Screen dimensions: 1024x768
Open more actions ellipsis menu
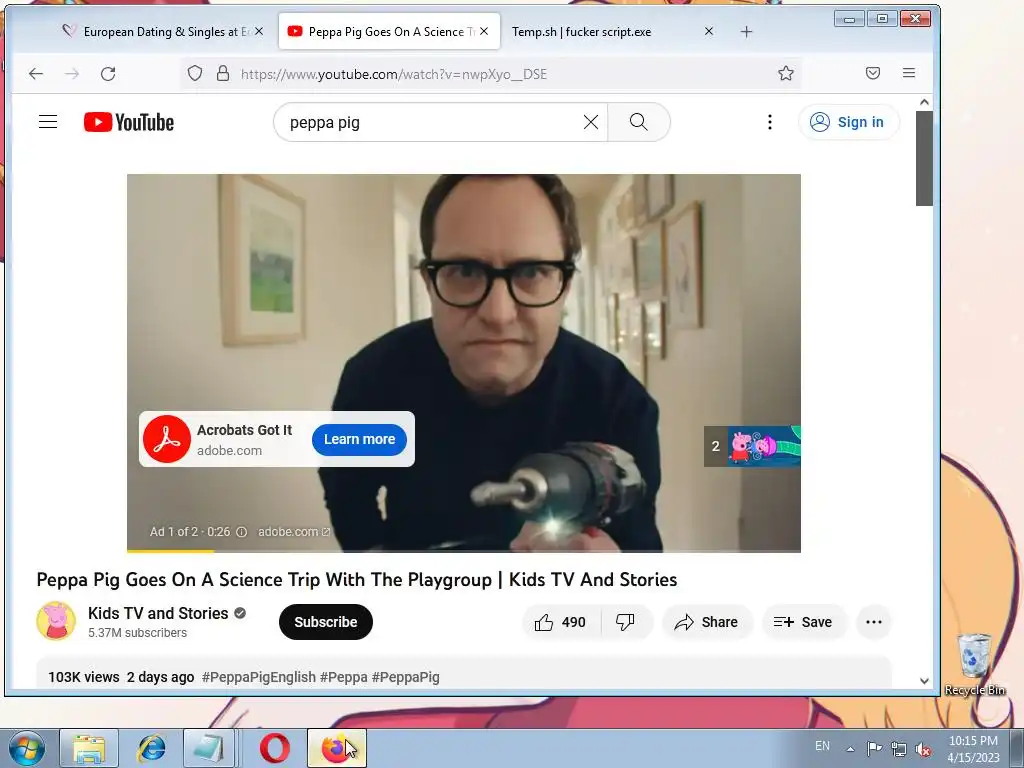pyautogui.click(x=874, y=622)
